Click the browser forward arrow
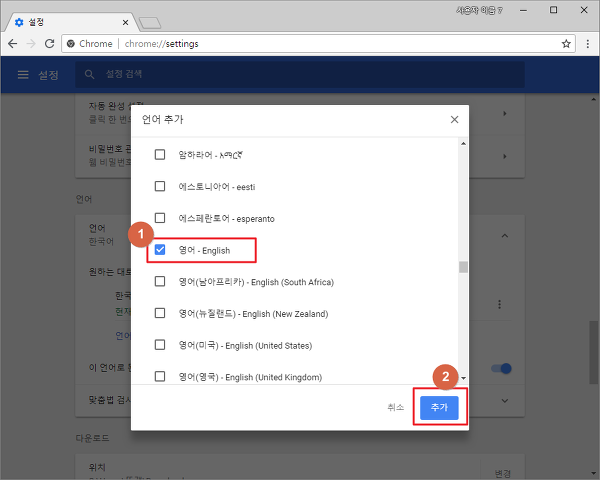Image resolution: width=600 pixels, height=480 pixels. (31, 44)
